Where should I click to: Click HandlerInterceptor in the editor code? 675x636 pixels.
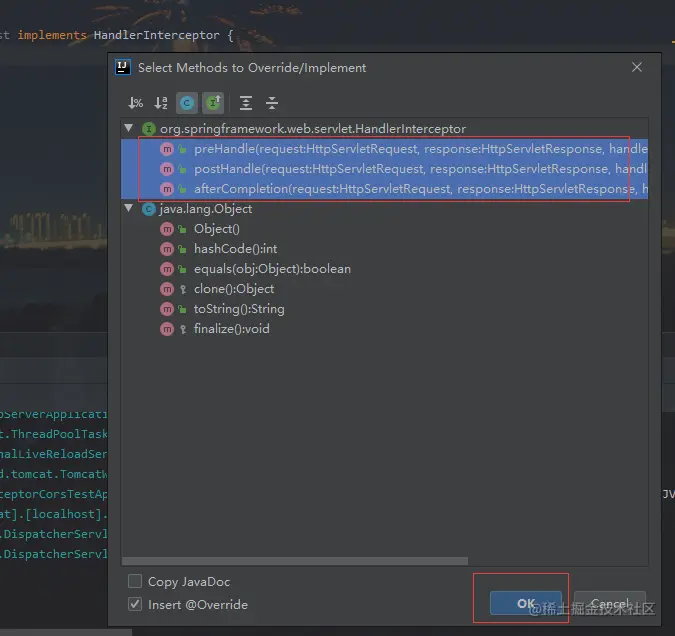coord(156,35)
